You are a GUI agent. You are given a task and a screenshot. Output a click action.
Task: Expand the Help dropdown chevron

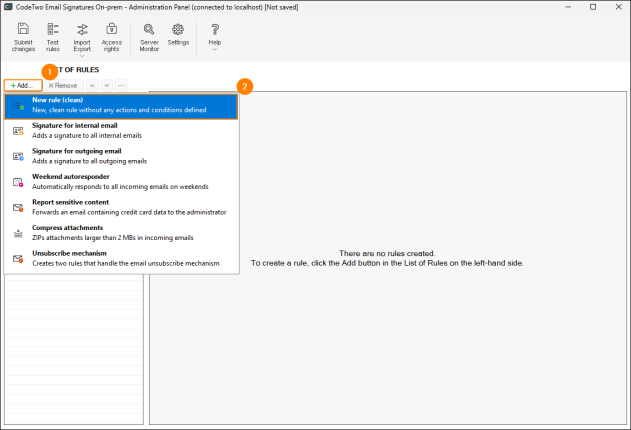click(214, 49)
